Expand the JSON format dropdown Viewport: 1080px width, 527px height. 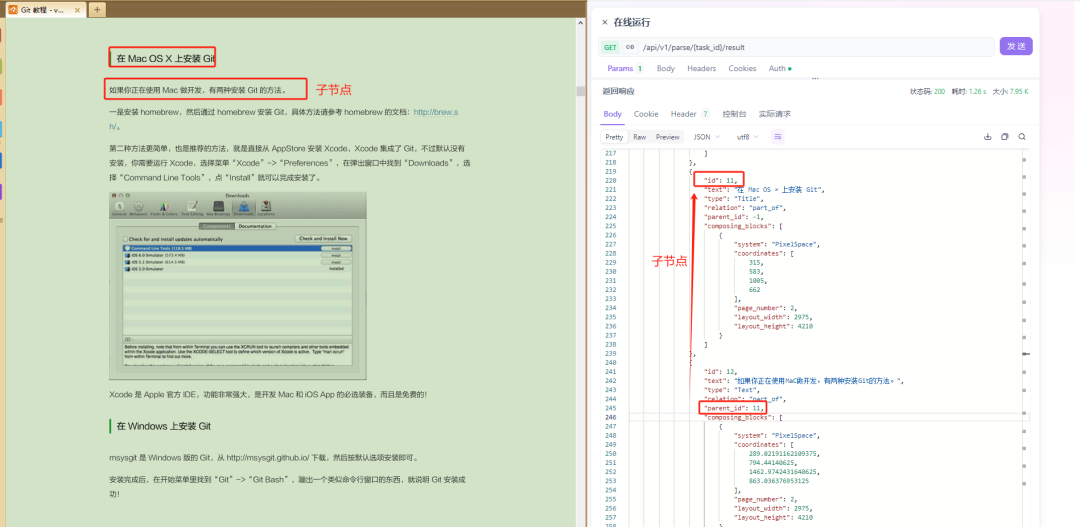(707, 137)
